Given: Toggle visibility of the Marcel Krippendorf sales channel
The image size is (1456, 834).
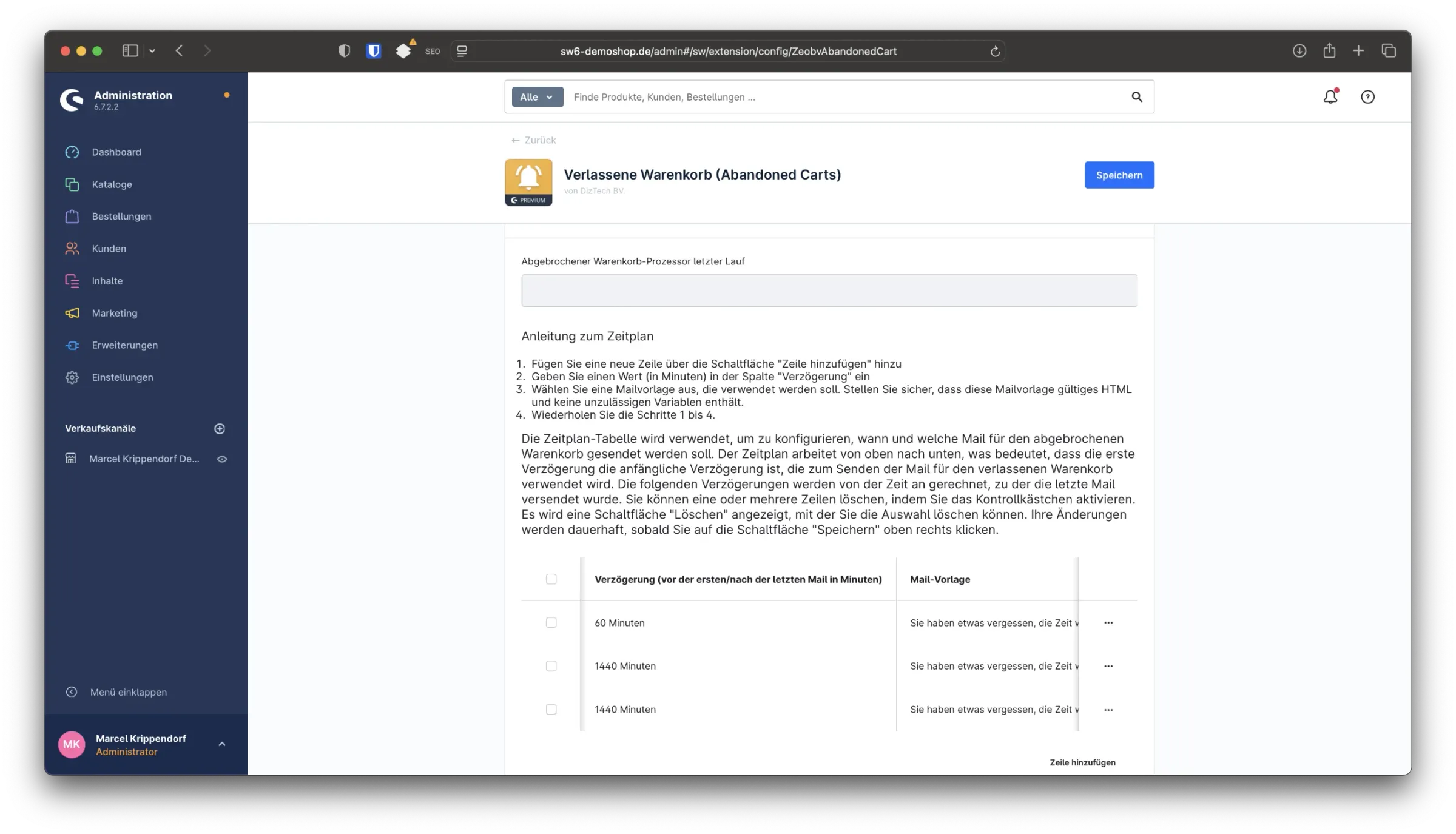Looking at the screenshot, I should pos(222,459).
